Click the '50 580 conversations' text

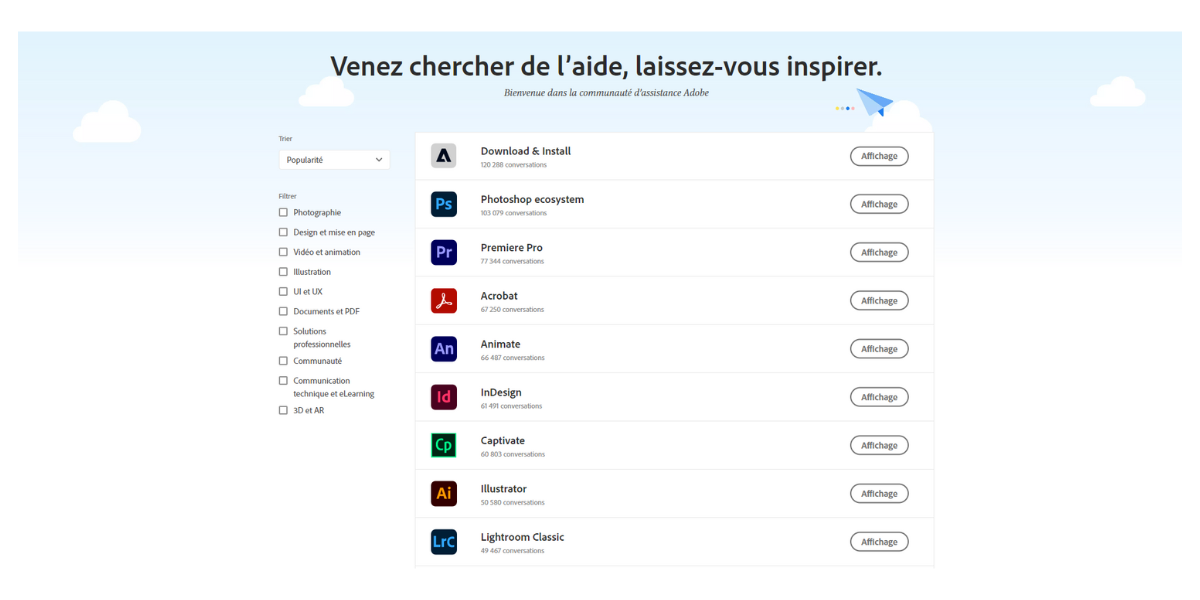(513, 502)
